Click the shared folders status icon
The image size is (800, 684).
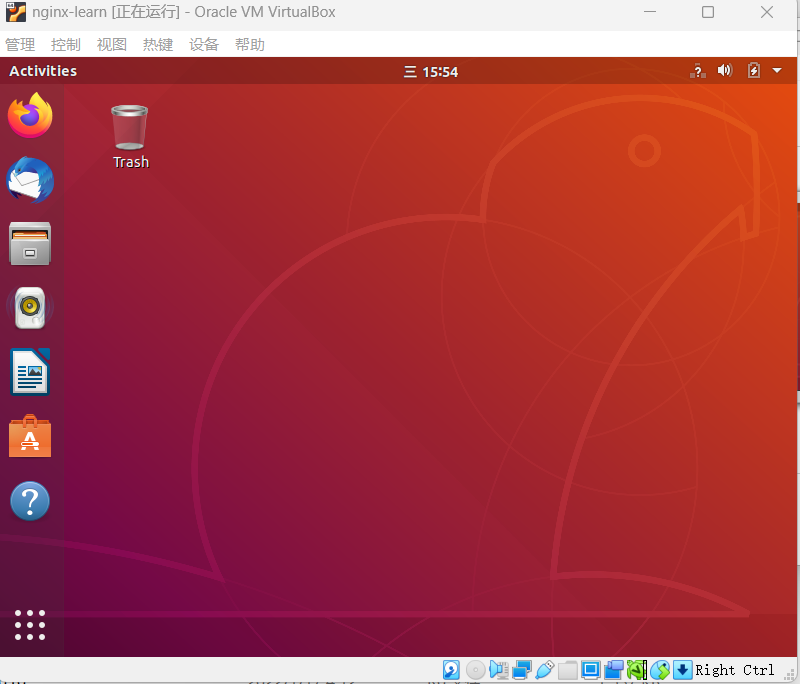tap(567, 670)
